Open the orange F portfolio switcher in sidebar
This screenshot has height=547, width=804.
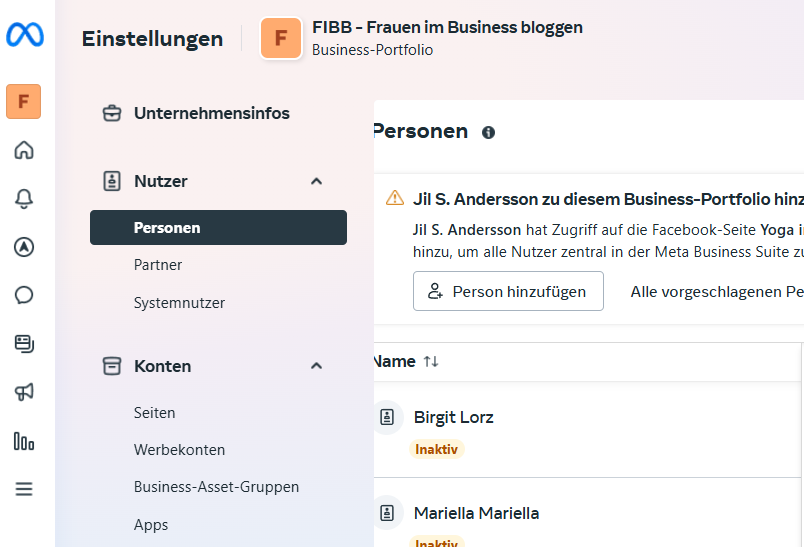coord(24,102)
